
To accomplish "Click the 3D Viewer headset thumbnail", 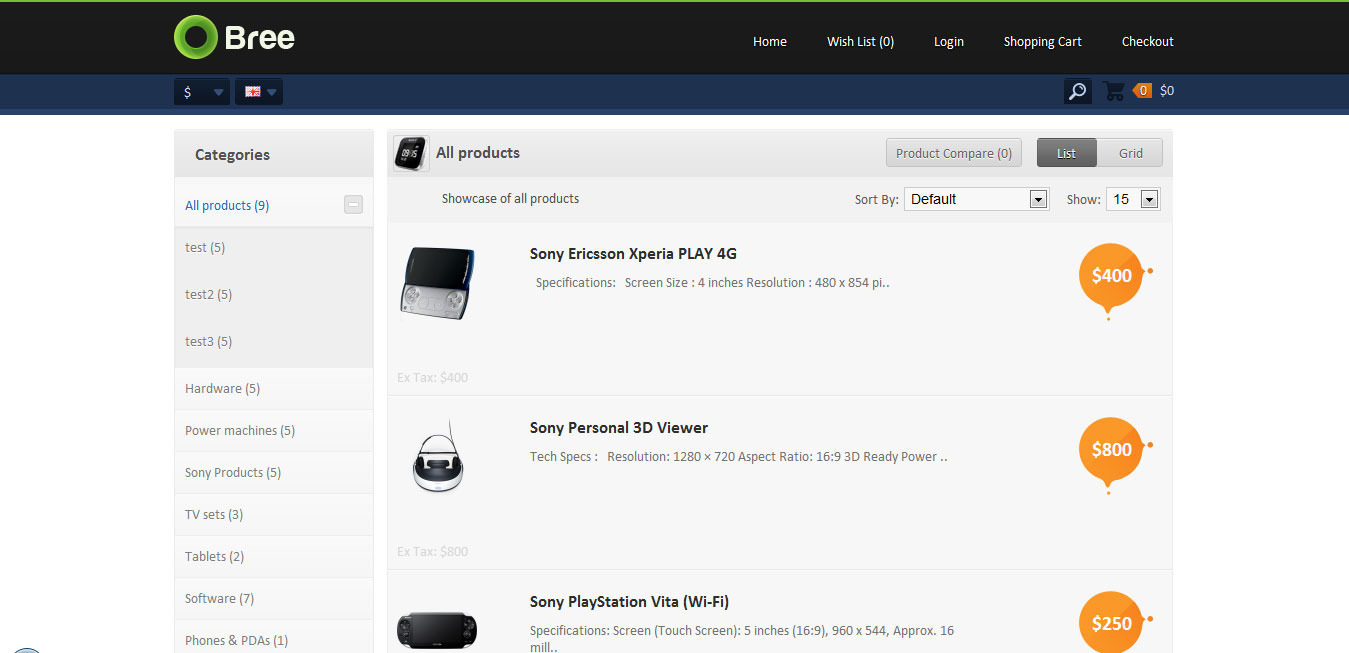I will click(438, 457).
